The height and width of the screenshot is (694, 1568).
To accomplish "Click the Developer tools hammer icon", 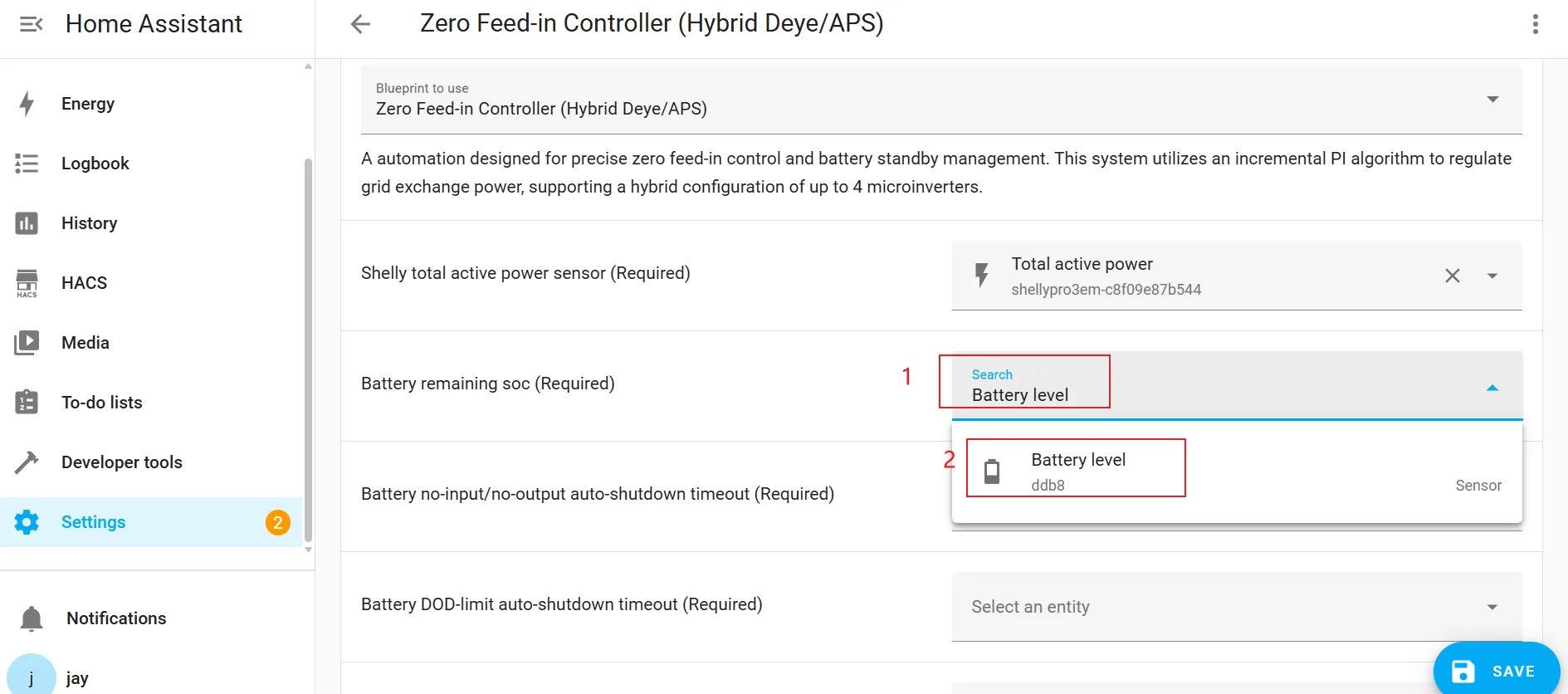I will point(27,462).
